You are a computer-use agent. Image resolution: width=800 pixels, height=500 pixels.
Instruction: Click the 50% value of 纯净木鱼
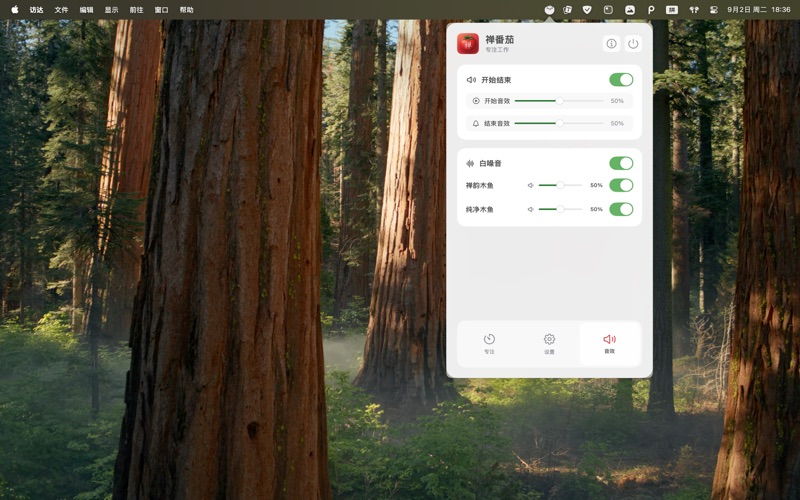pyautogui.click(x=596, y=209)
